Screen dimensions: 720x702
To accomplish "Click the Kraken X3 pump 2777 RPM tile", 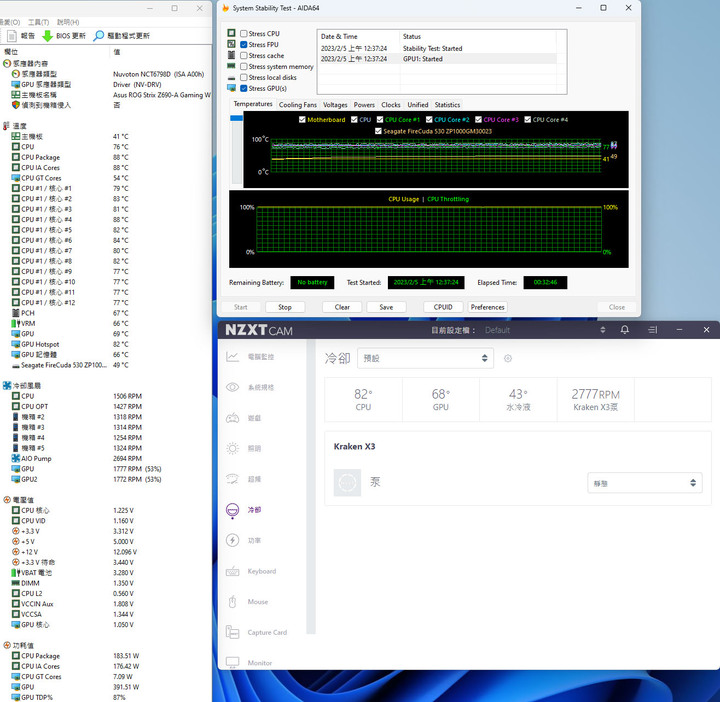I will coord(596,399).
